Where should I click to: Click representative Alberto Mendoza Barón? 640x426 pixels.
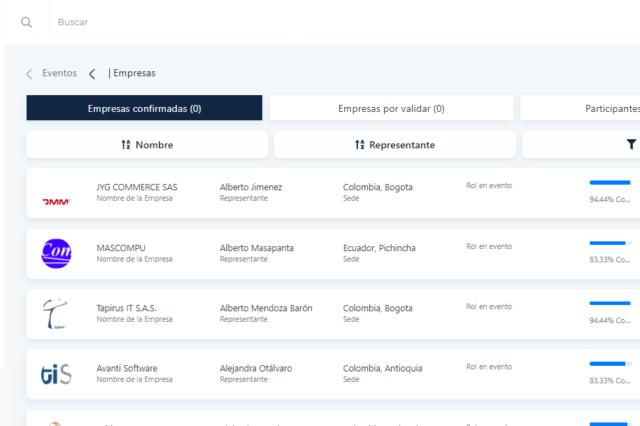pyautogui.click(x=266, y=308)
